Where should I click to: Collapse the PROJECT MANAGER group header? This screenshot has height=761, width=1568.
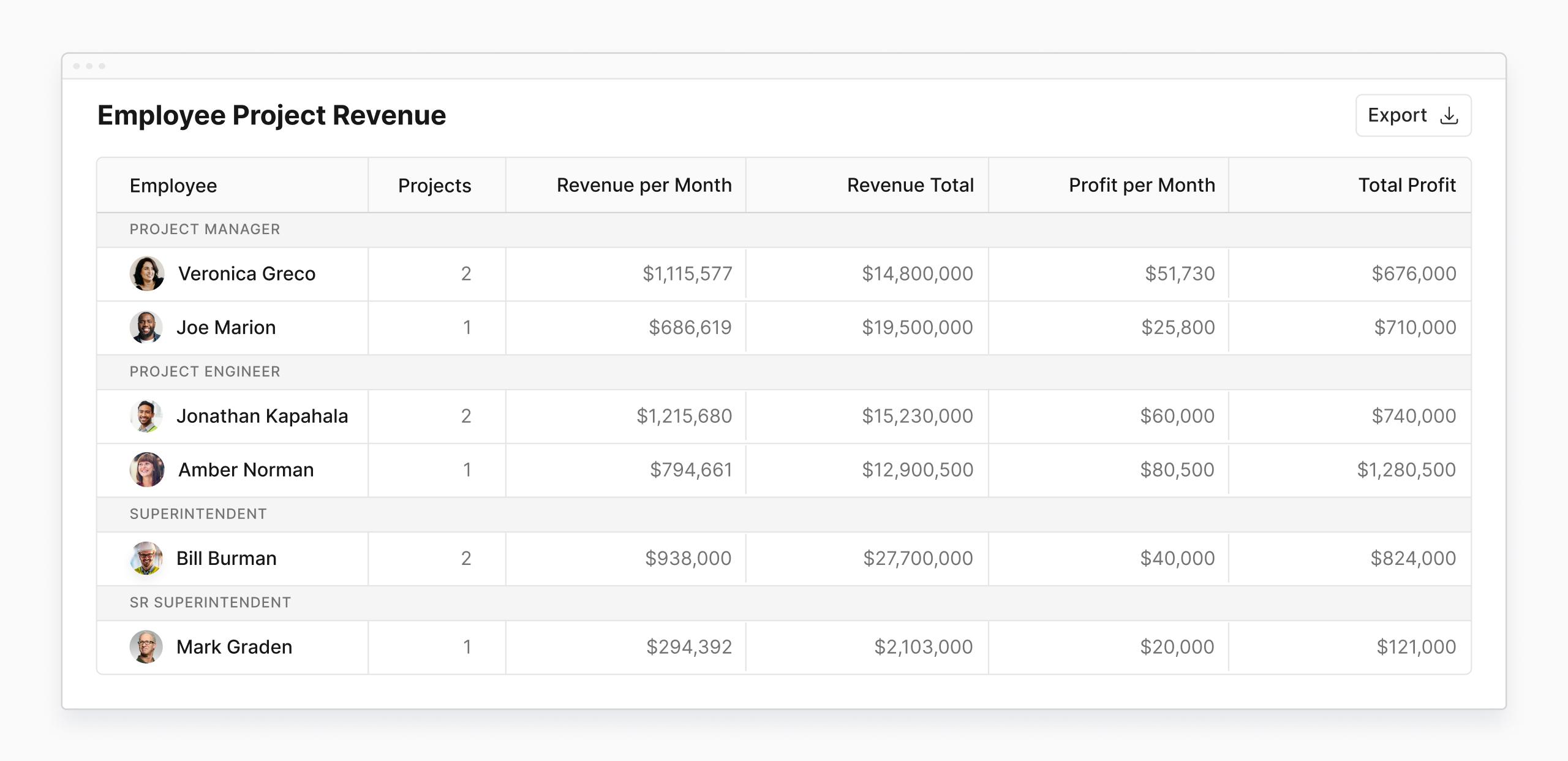pyautogui.click(x=205, y=229)
